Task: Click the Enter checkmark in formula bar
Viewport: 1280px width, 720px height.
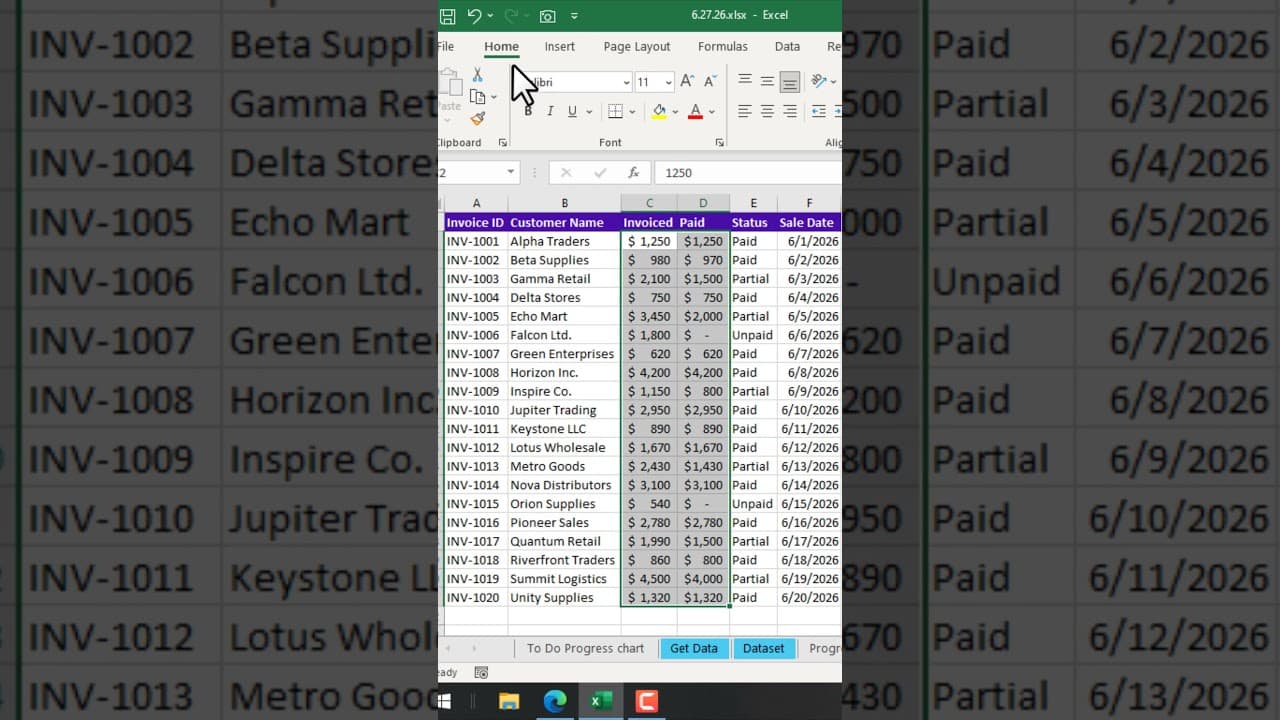Action: [600, 172]
